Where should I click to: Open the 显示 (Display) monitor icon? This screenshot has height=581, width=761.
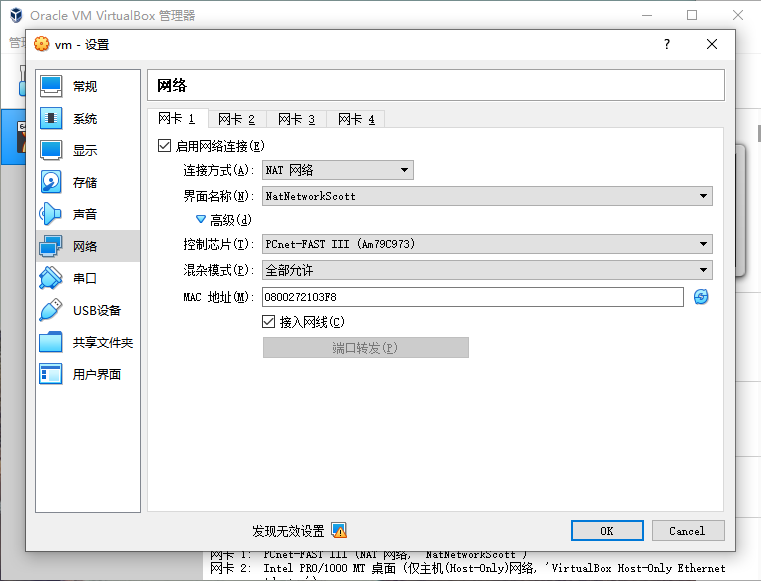[x=51, y=150]
